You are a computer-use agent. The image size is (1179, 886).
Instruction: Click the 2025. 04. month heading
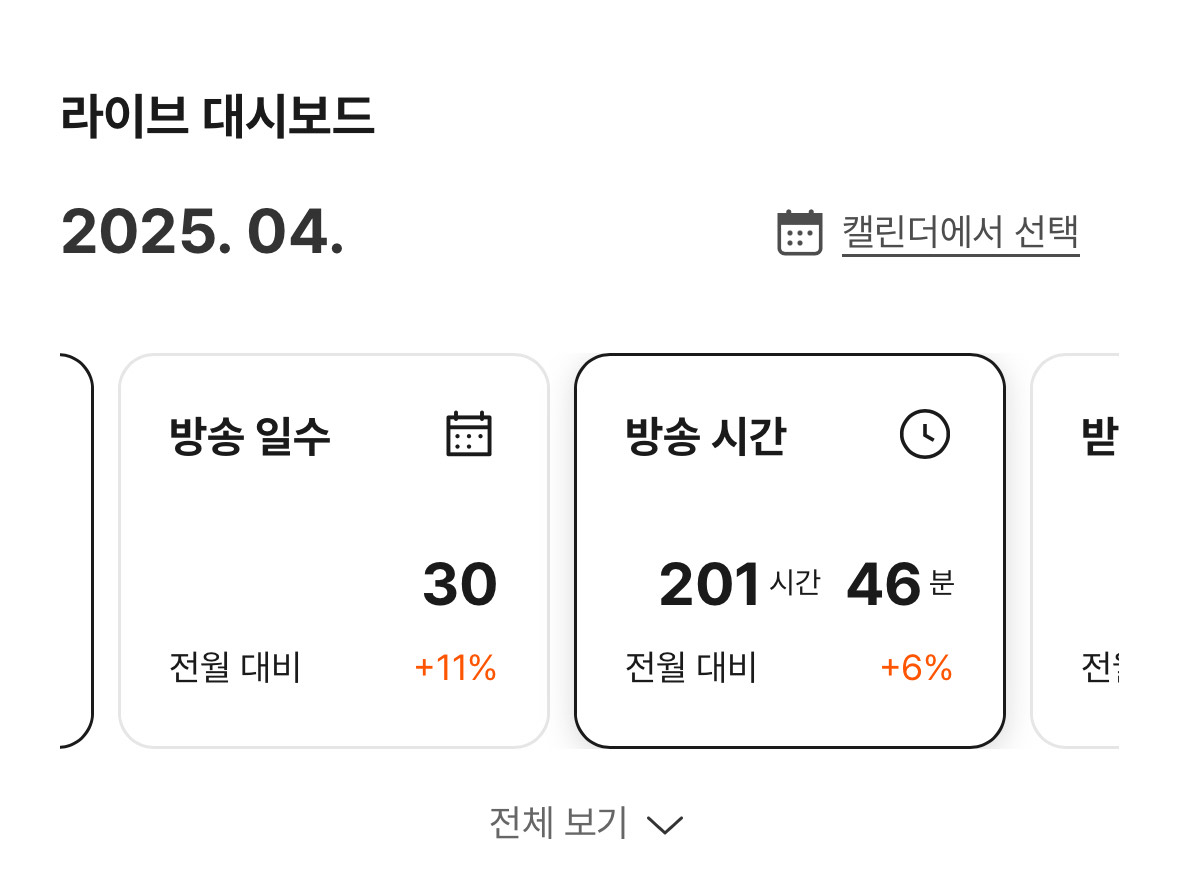(202, 232)
